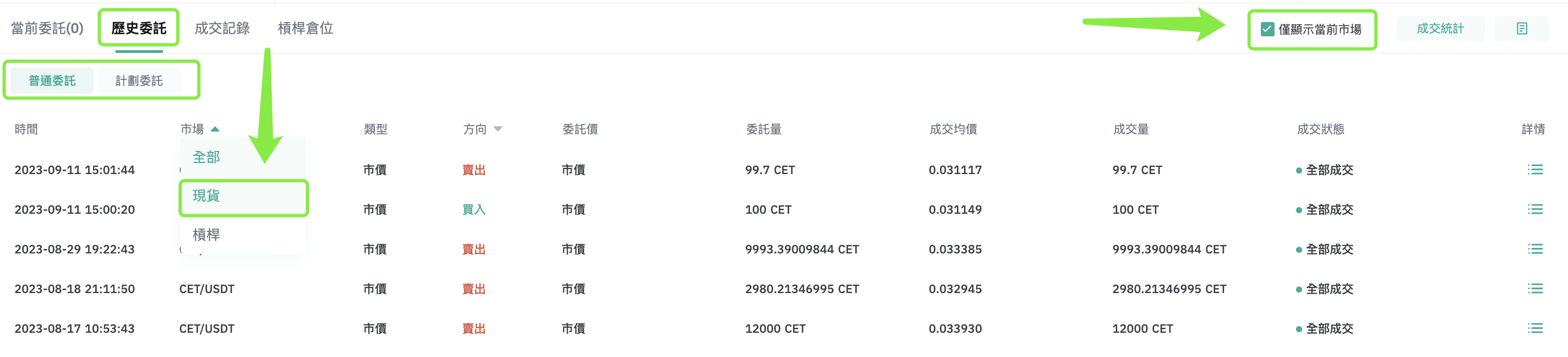This screenshot has height=357, width=1568.
Task: Switch to 普通委託 order type
Action: pyautogui.click(x=52, y=80)
